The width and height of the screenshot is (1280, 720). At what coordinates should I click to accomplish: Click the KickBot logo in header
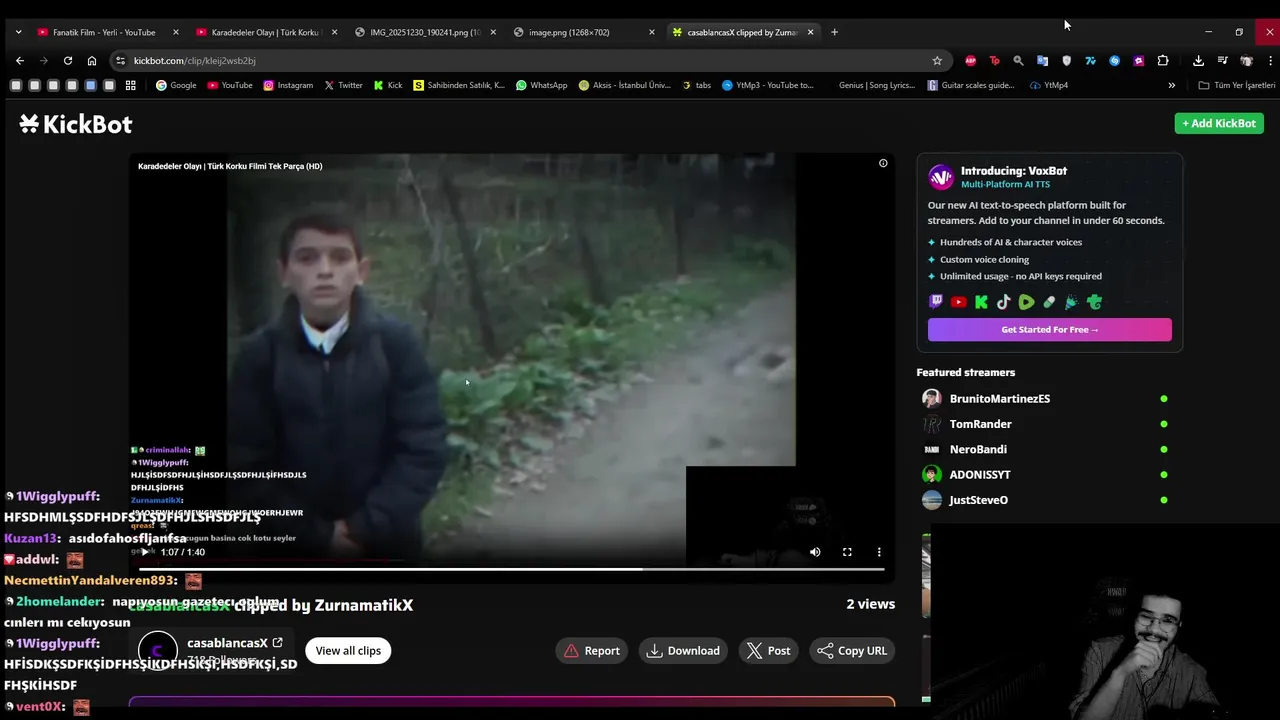76,124
